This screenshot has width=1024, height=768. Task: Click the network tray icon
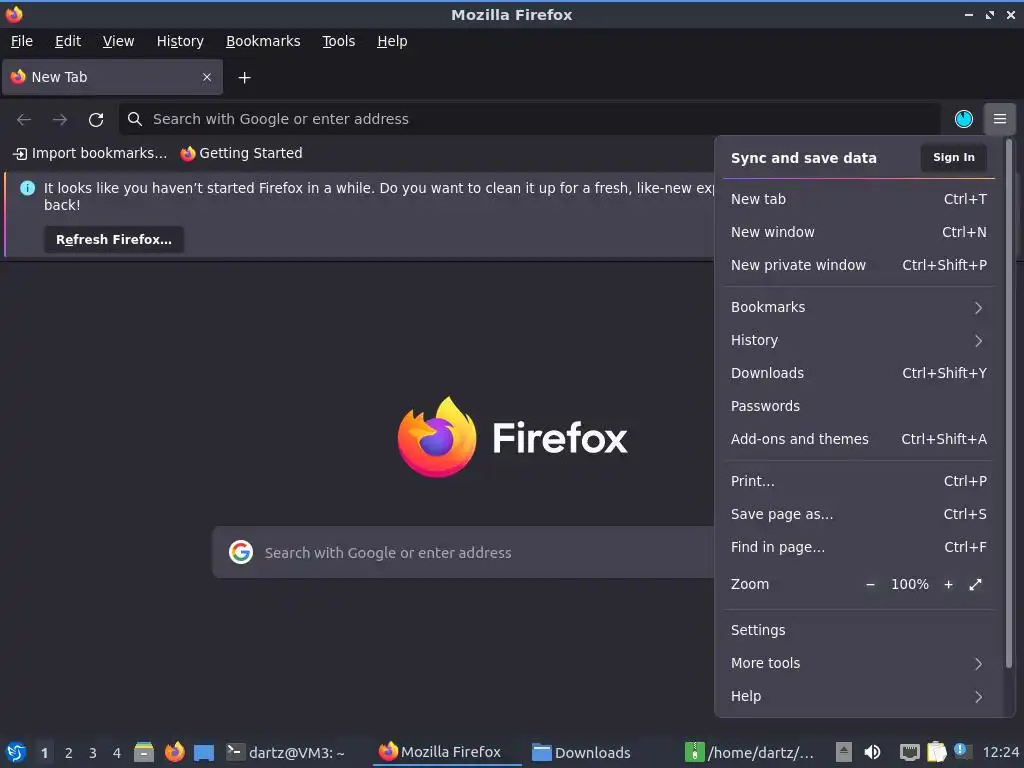pyautogui.click(x=909, y=752)
